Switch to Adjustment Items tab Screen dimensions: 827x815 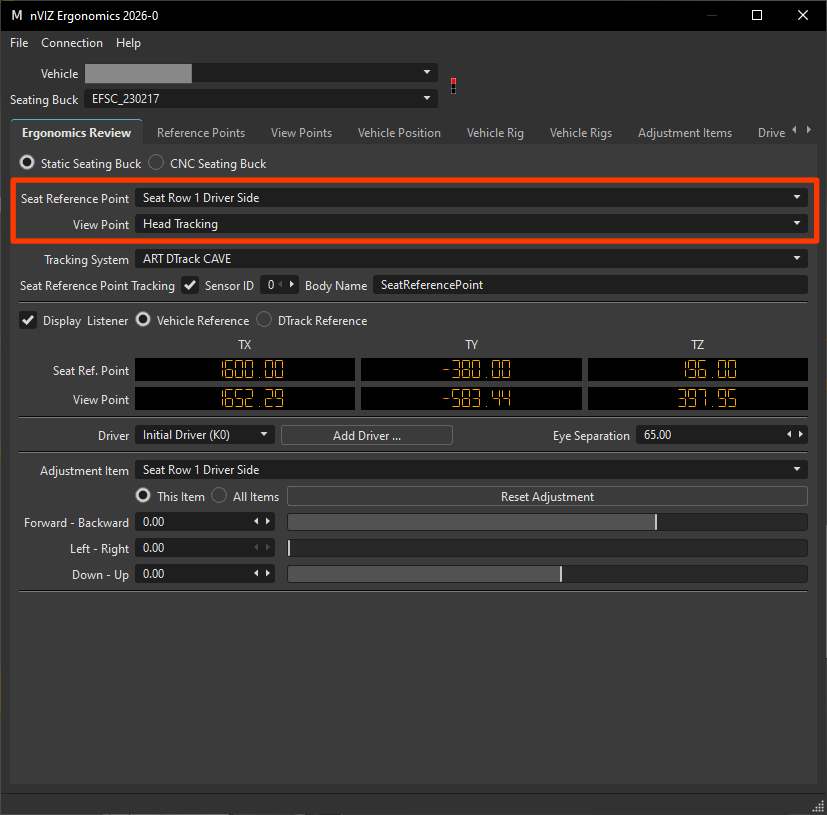pos(685,133)
